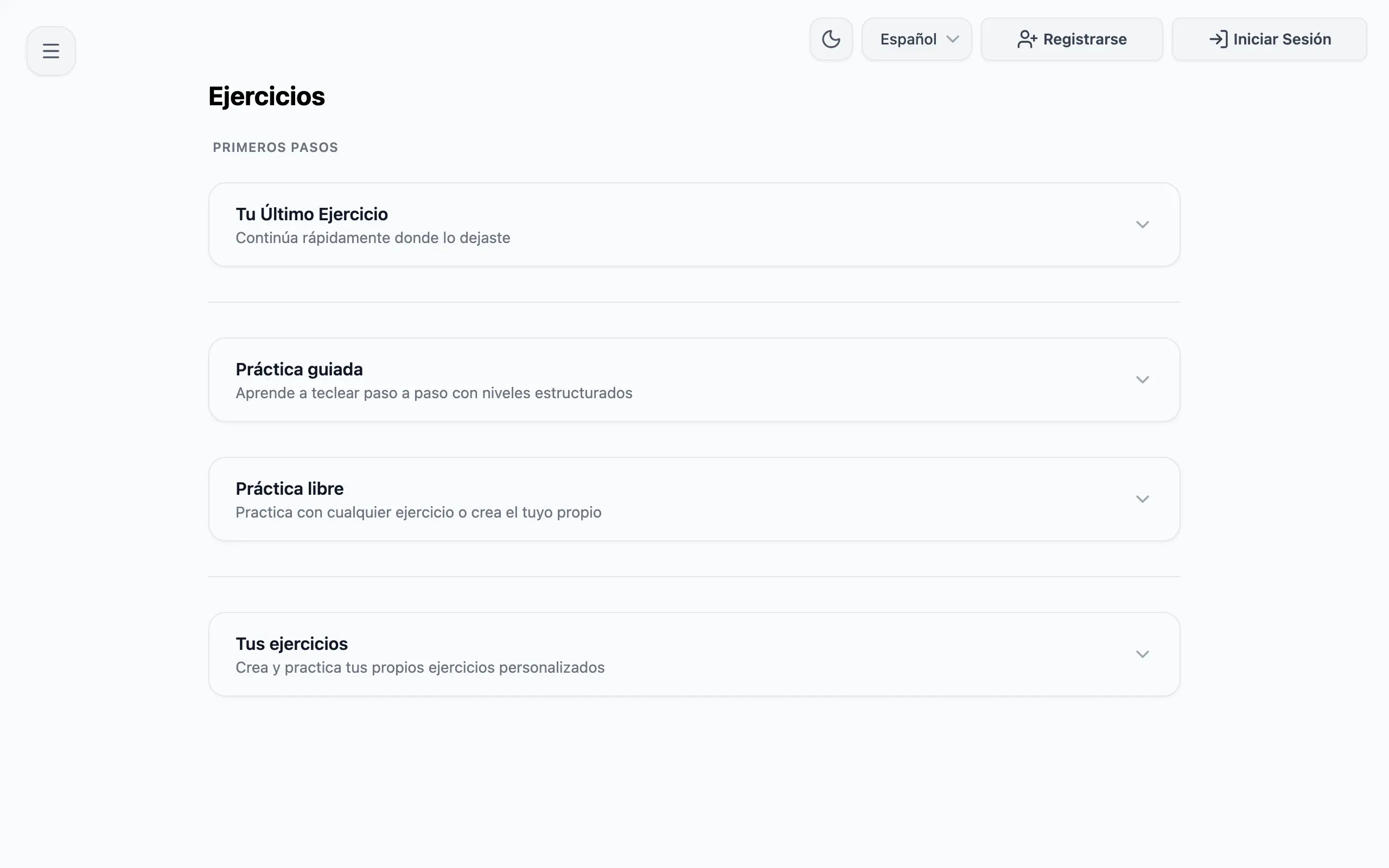Click the Registrarse button

(x=1071, y=39)
